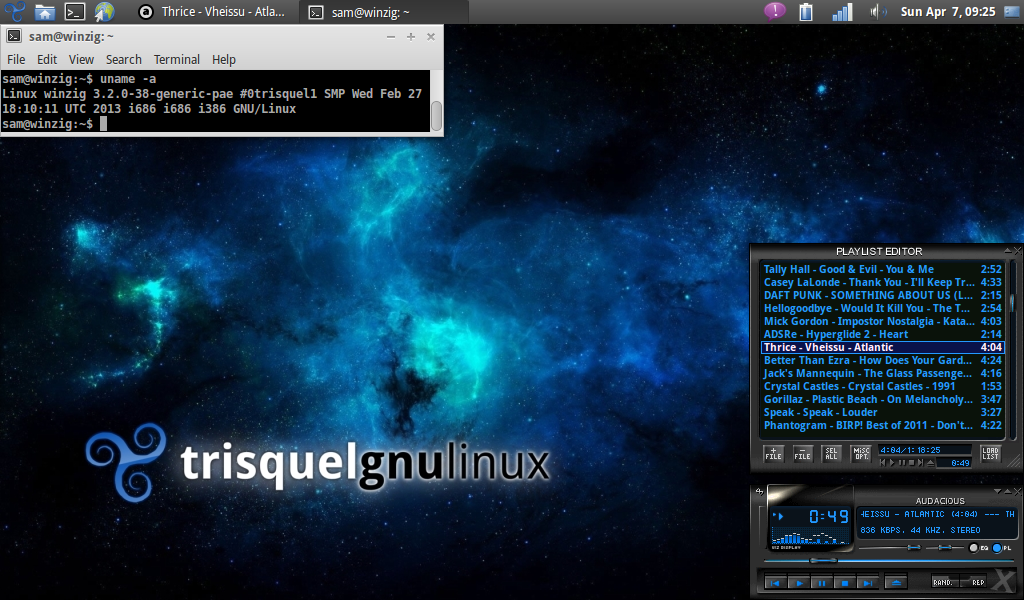The height and width of the screenshot is (600, 1024).
Task: Launch the terminal from the panel launcher
Action: pos(74,12)
